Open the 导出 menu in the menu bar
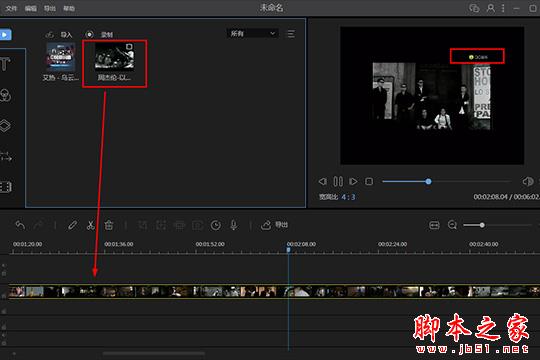540x360 pixels. (50, 8)
